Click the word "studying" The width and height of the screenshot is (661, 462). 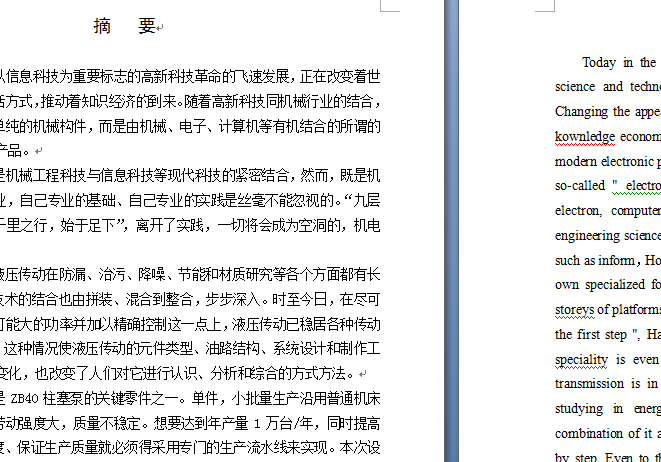click(580, 409)
